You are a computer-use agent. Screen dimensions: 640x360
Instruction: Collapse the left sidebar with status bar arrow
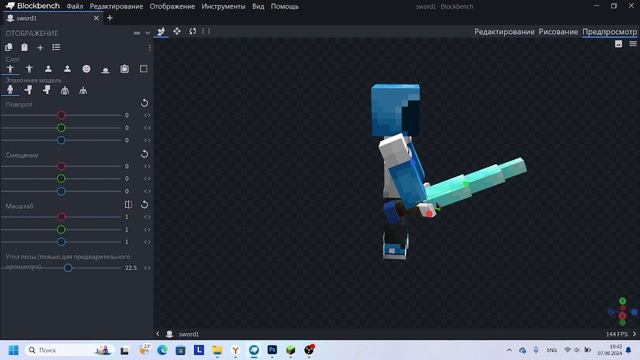[x=158, y=334]
